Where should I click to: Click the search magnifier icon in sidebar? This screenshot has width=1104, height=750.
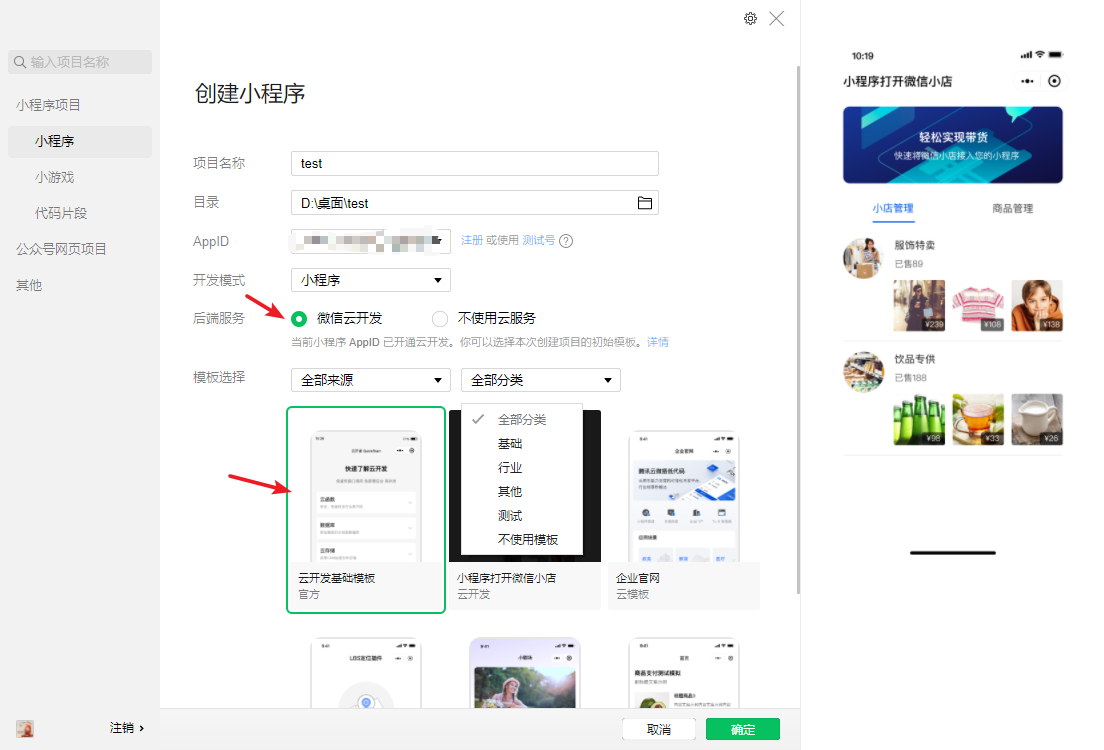click(20, 62)
